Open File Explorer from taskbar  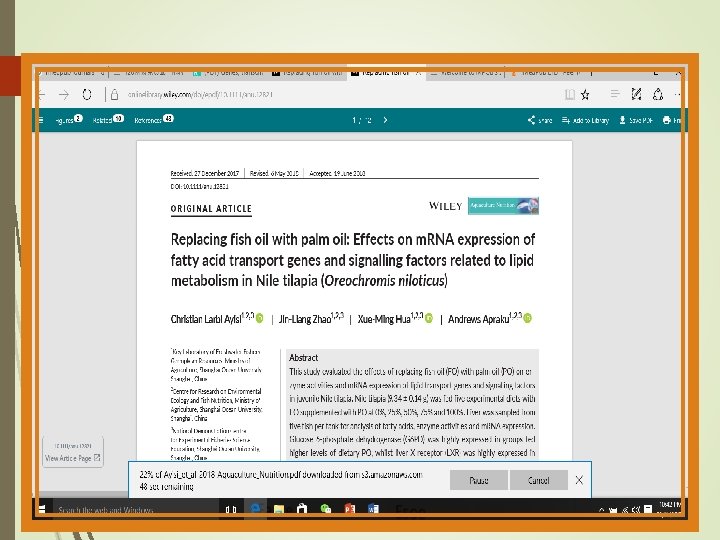click(x=279, y=509)
